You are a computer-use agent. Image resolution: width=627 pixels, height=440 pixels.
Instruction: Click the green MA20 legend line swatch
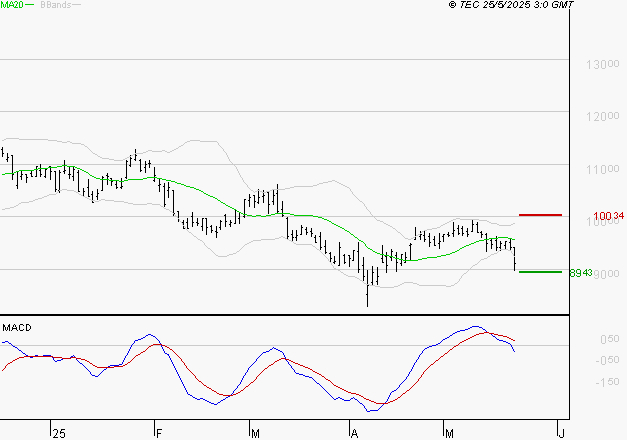(x=32, y=6)
